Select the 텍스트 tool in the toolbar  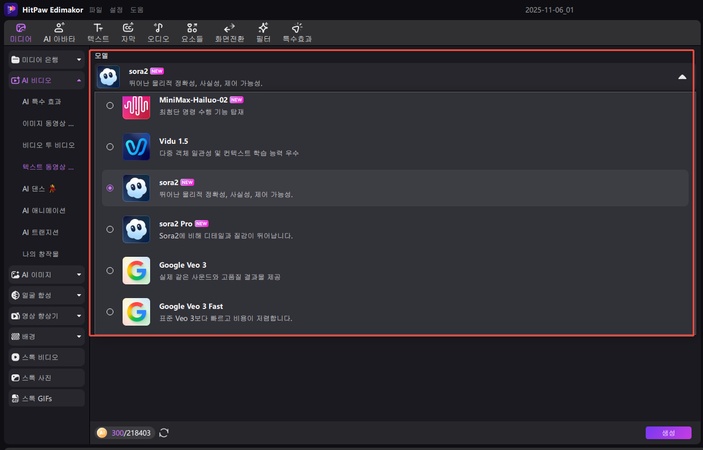(98, 31)
